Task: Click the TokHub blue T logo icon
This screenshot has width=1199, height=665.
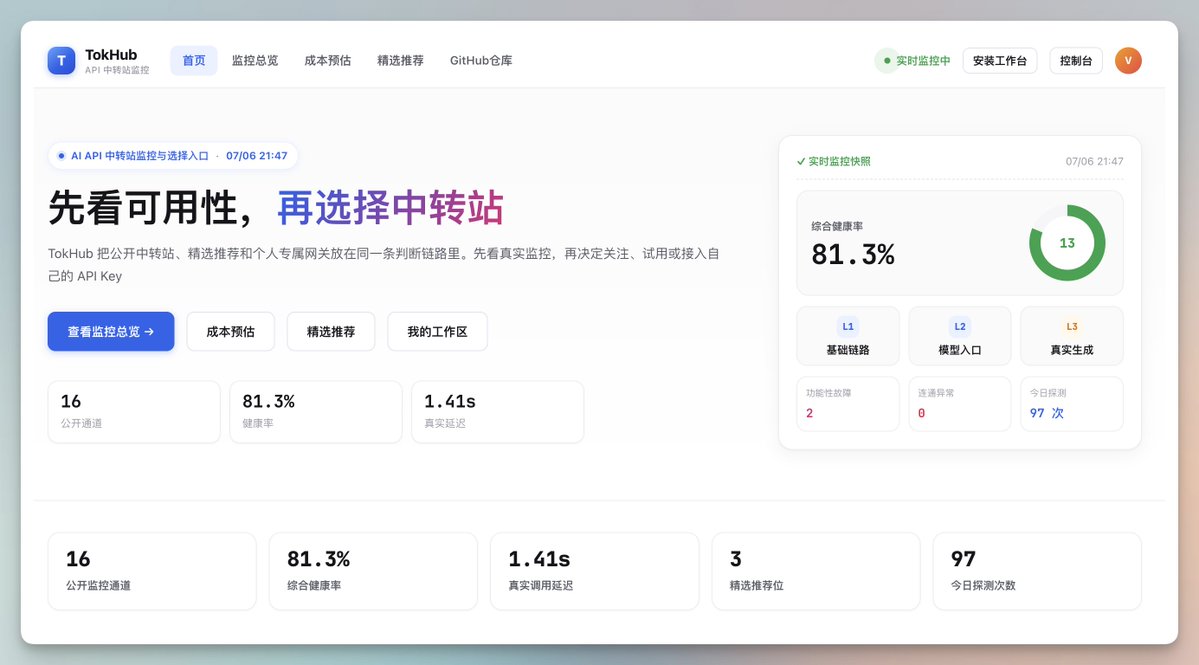Action: [61, 60]
